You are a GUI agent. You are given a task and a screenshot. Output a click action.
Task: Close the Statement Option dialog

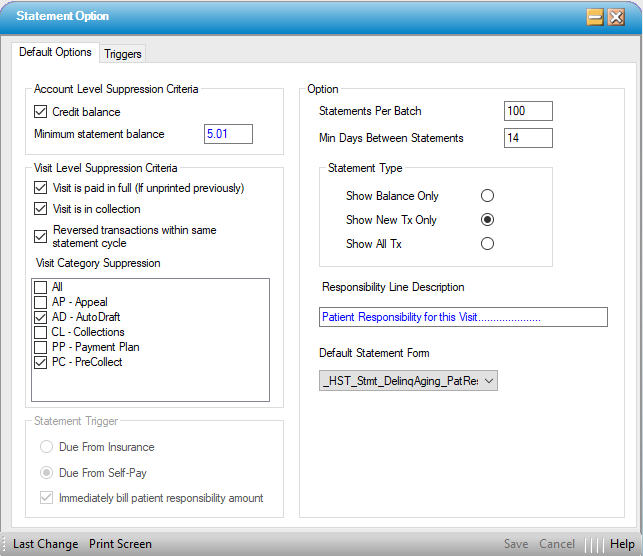click(616, 17)
